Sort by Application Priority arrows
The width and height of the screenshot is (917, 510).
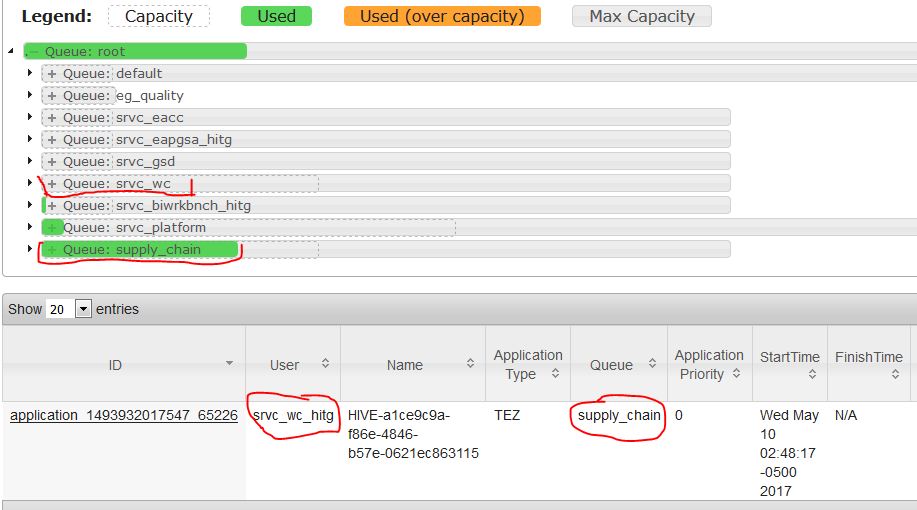point(736,373)
